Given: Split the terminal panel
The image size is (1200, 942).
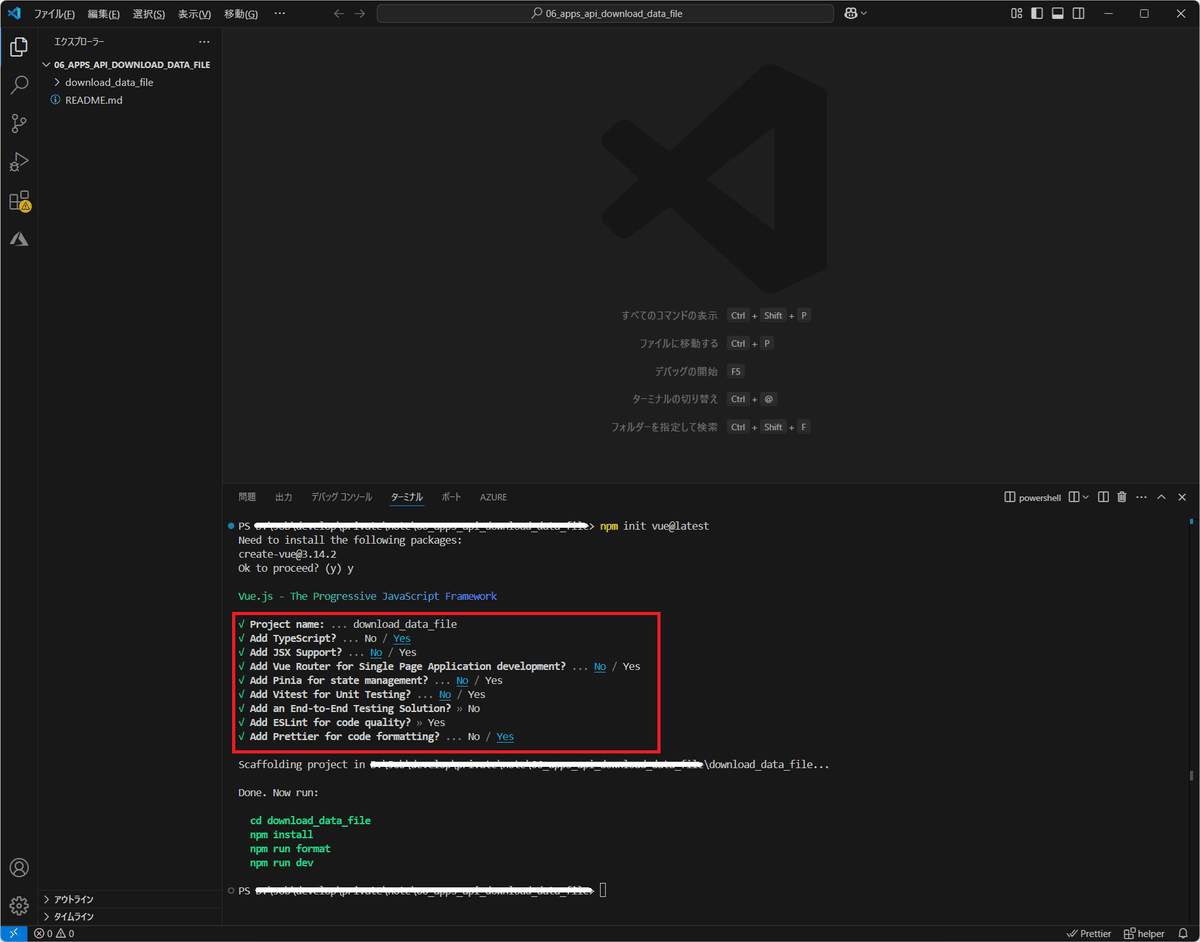Looking at the screenshot, I should pyautogui.click(x=1103, y=497).
